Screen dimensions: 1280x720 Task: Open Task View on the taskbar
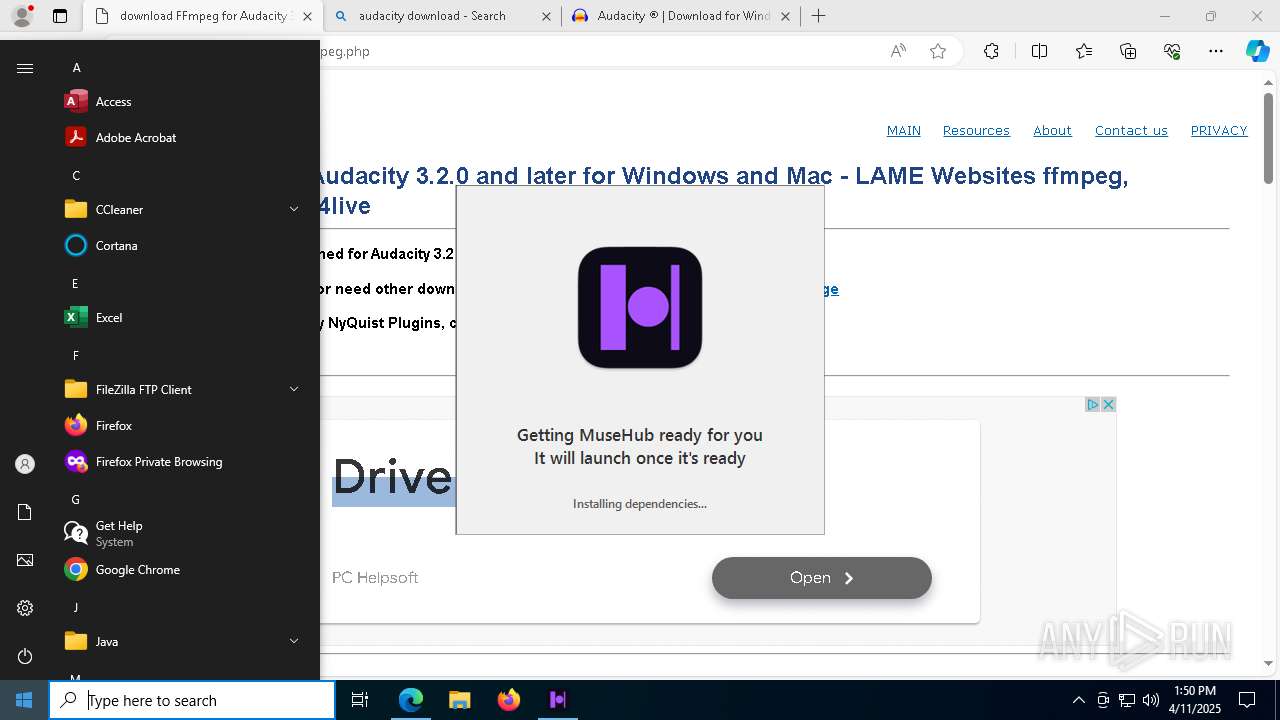[360, 700]
